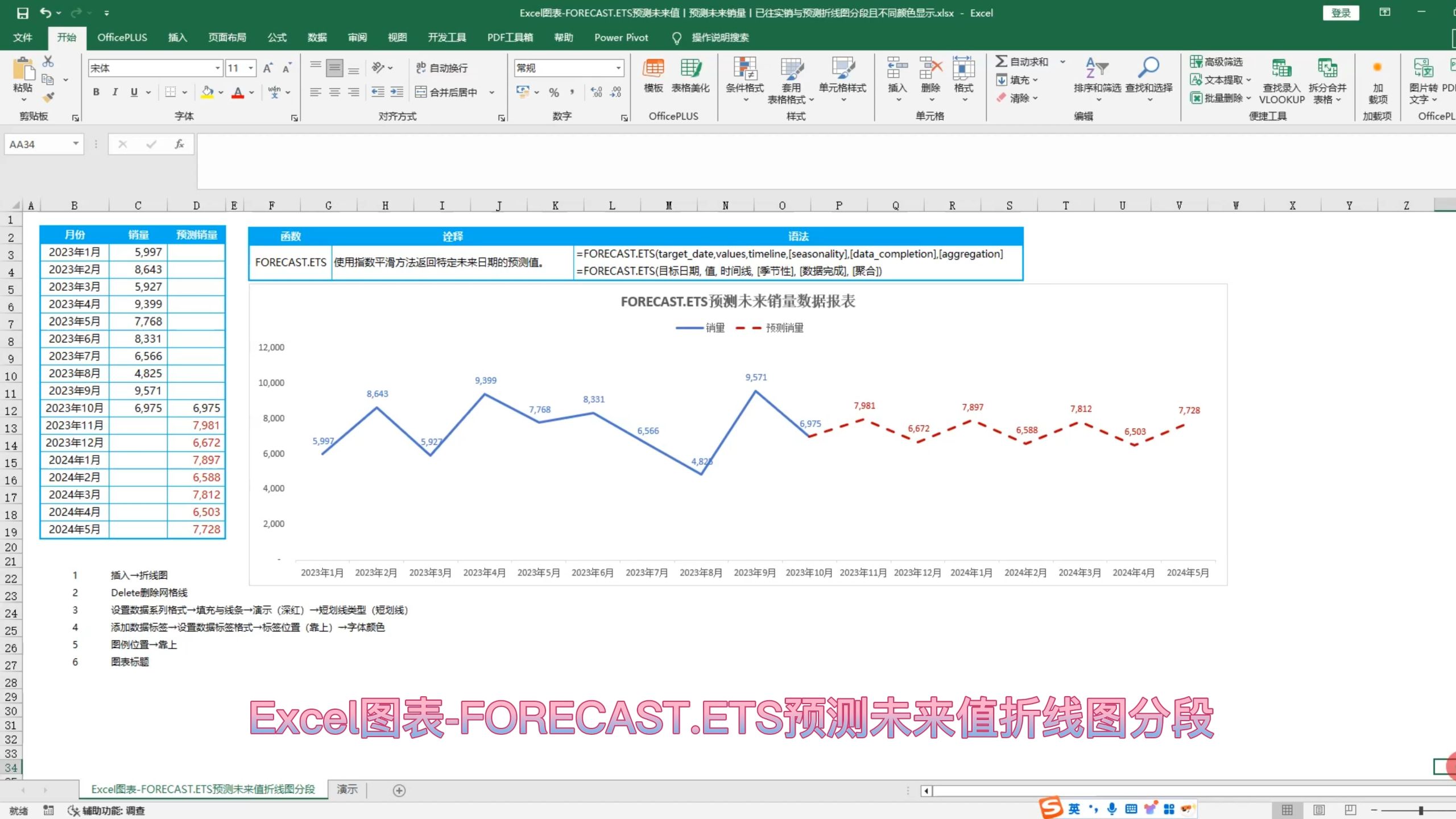Click the 登录 sign-in button
1456x819 pixels.
1341,12
